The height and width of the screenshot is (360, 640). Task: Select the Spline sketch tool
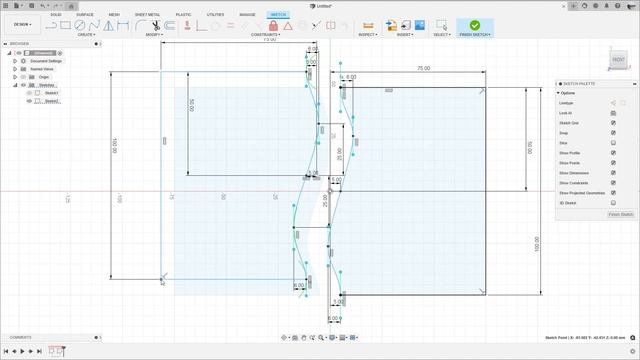pos(94,25)
